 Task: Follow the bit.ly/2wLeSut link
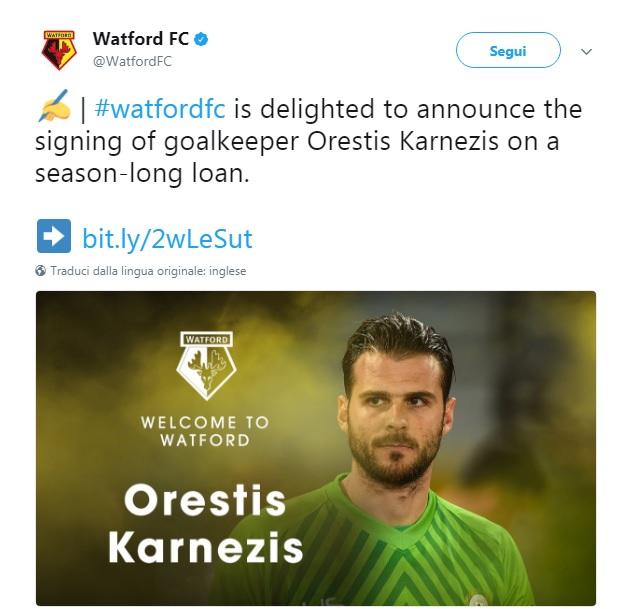pos(167,238)
